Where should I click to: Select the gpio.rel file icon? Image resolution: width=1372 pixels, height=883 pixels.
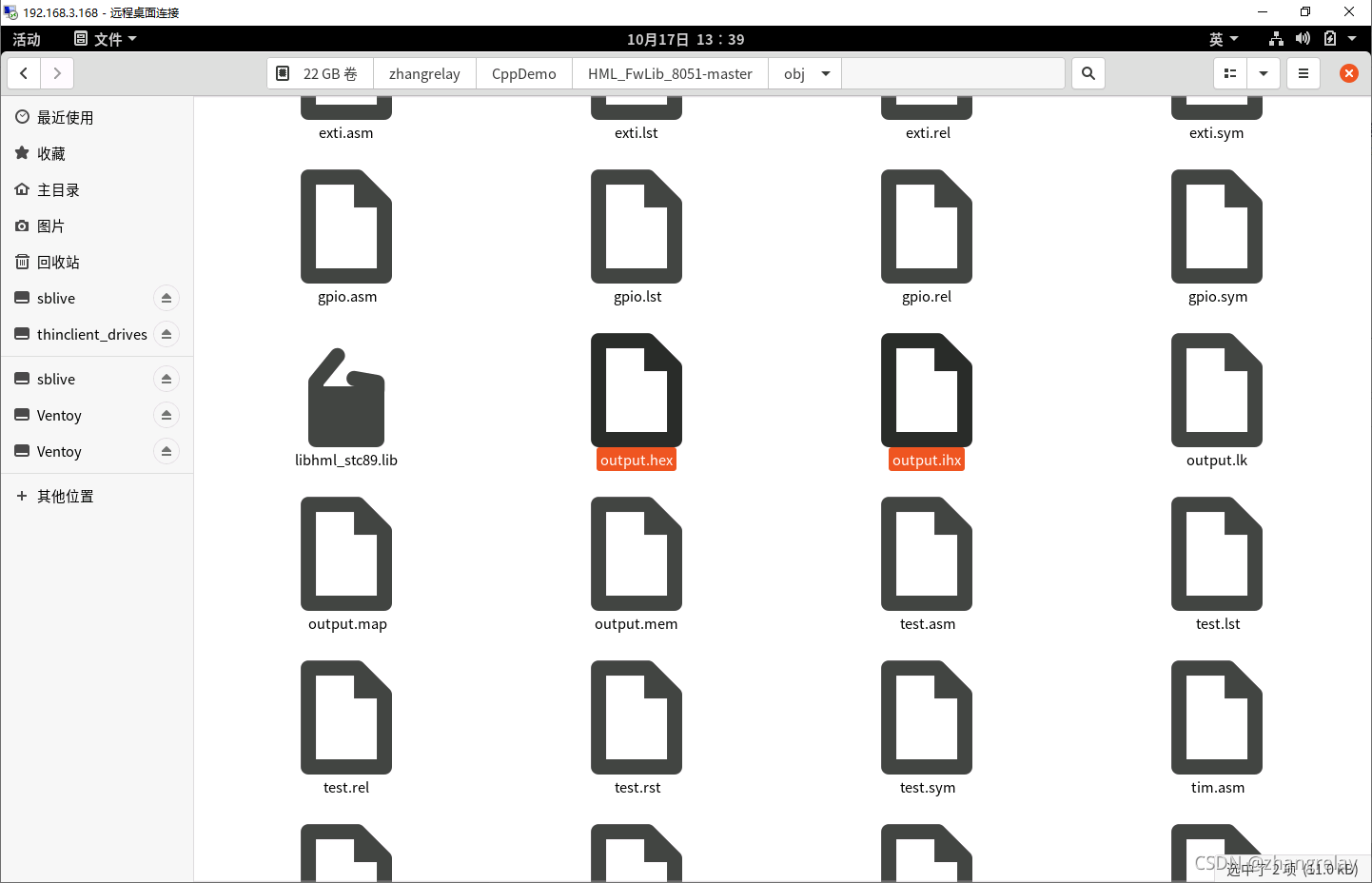click(x=927, y=226)
